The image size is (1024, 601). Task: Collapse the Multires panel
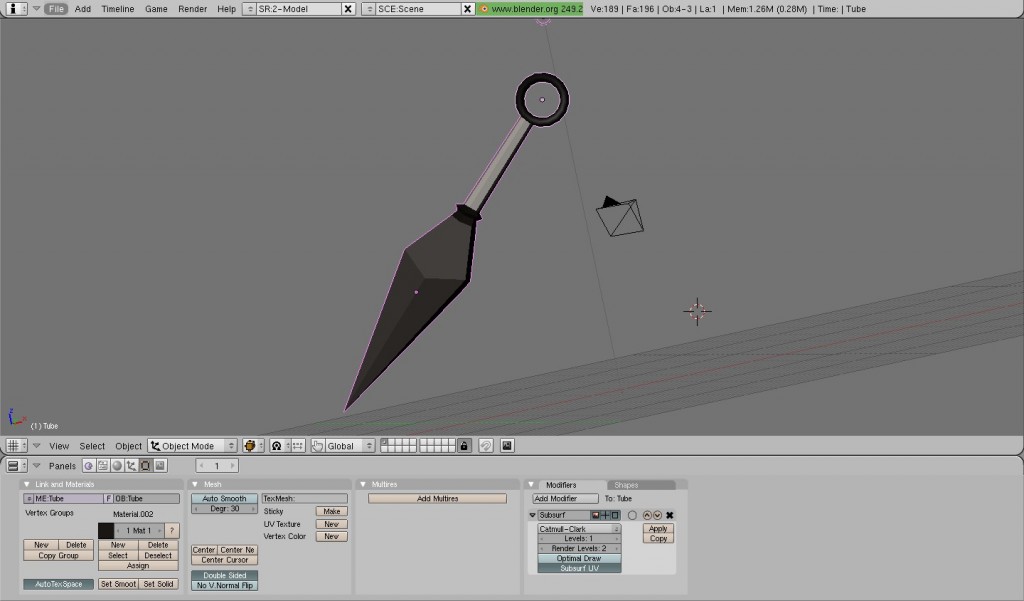(x=363, y=485)
